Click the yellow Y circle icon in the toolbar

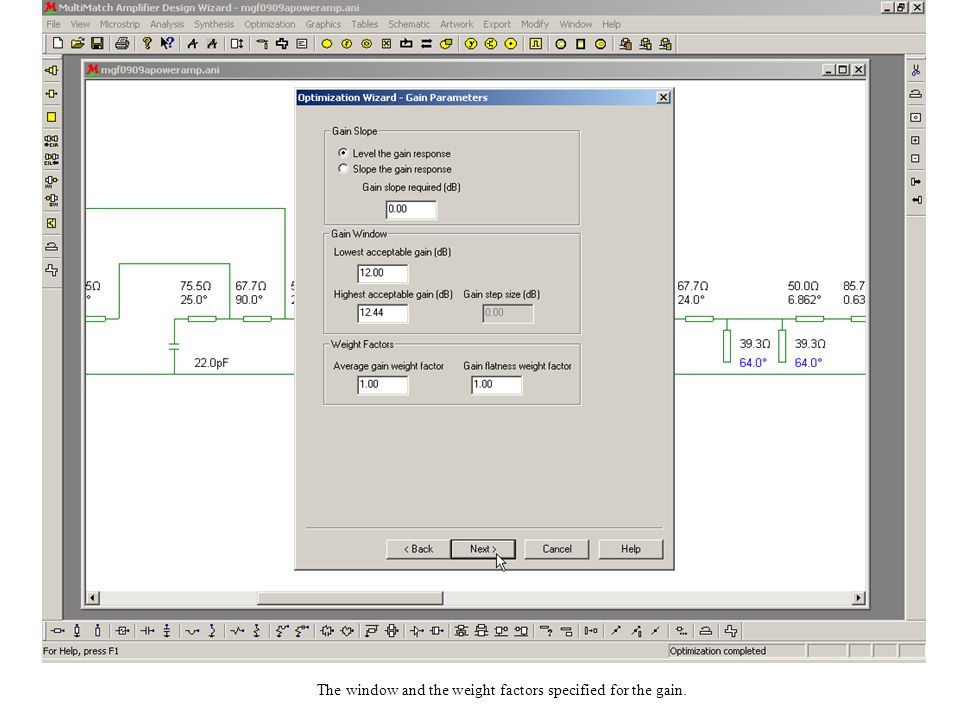coord(471,43)
